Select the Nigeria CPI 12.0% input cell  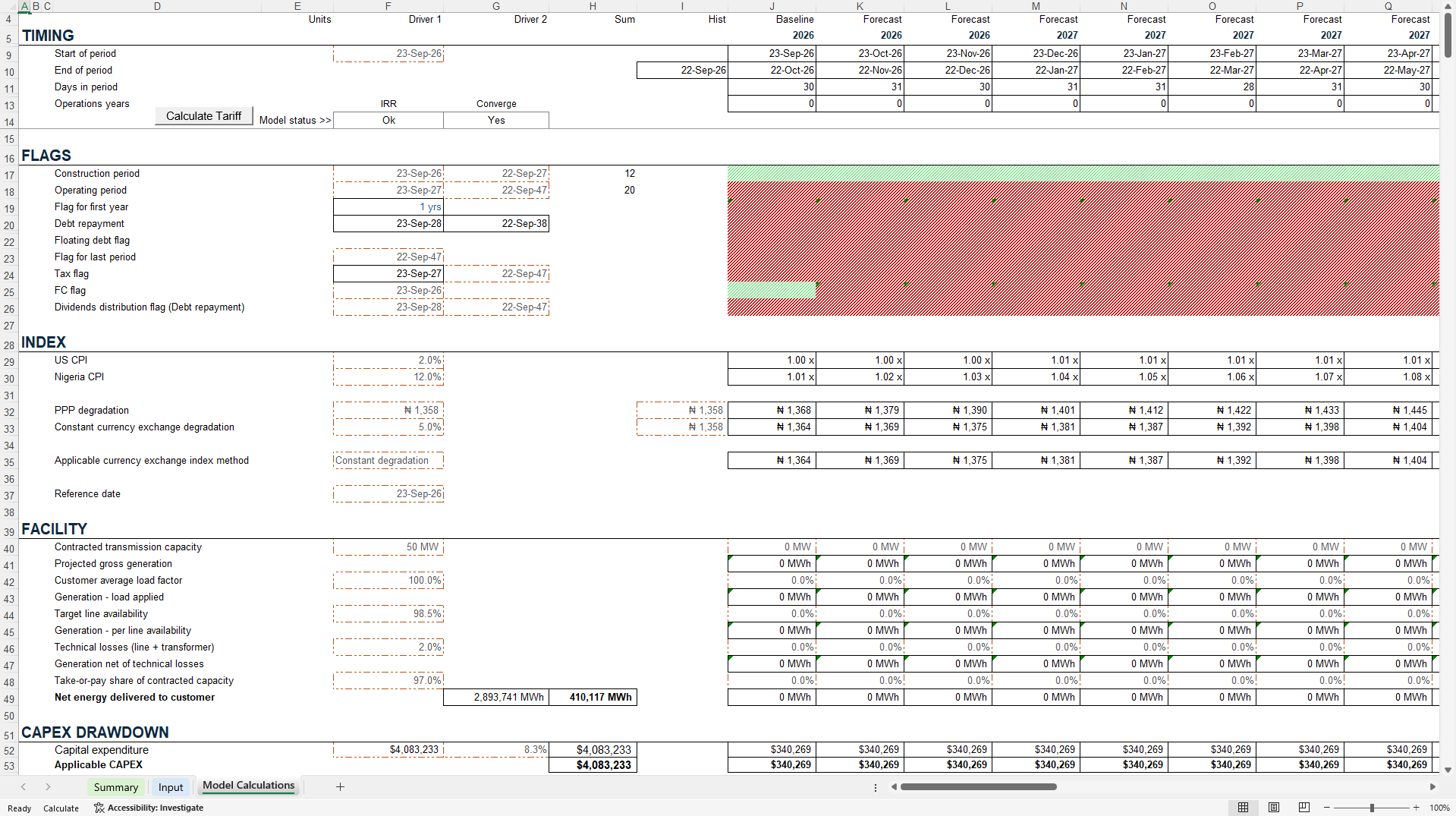[388, 377]
